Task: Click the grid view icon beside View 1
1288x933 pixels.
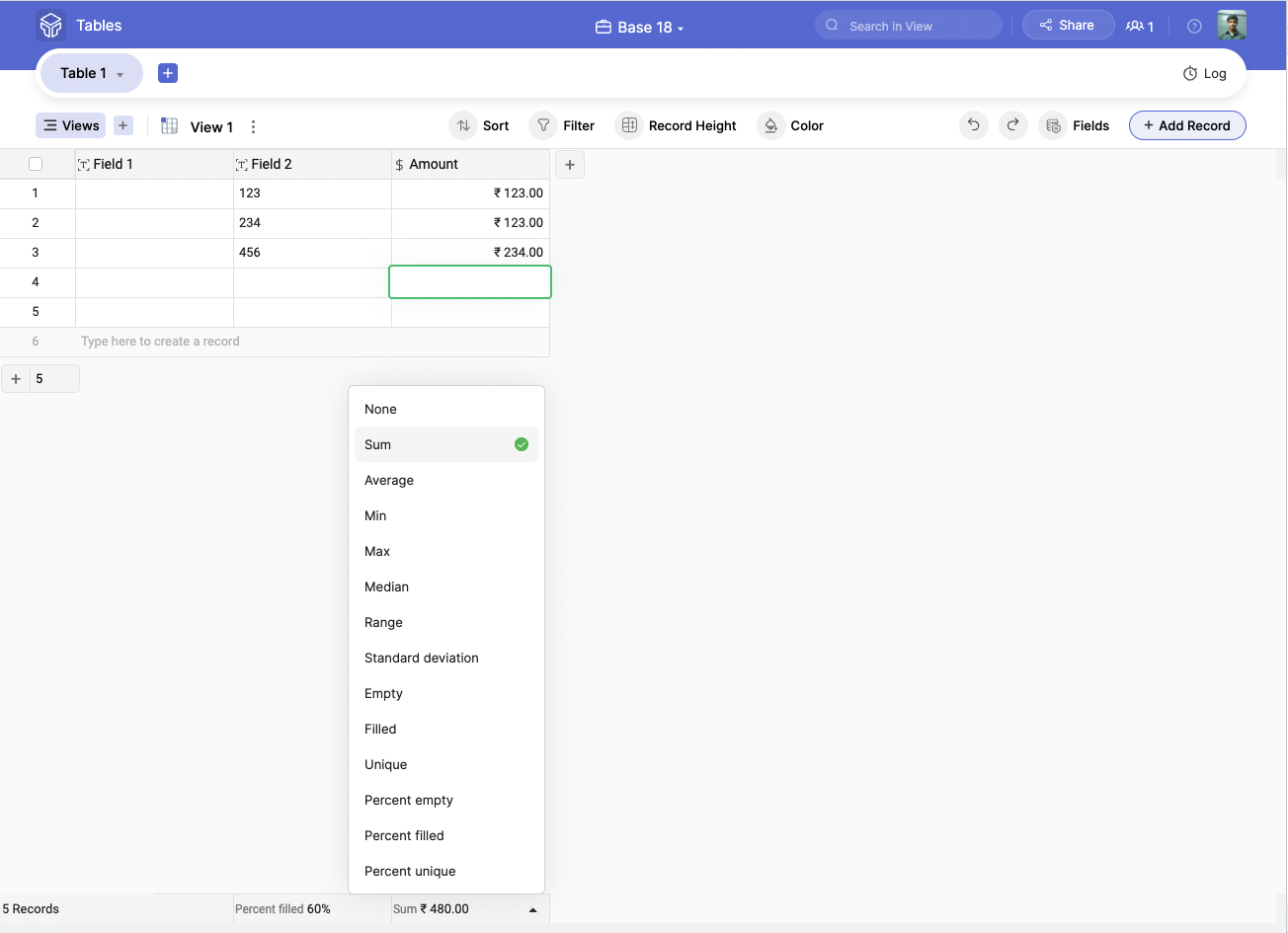Action: pos(170,125)
